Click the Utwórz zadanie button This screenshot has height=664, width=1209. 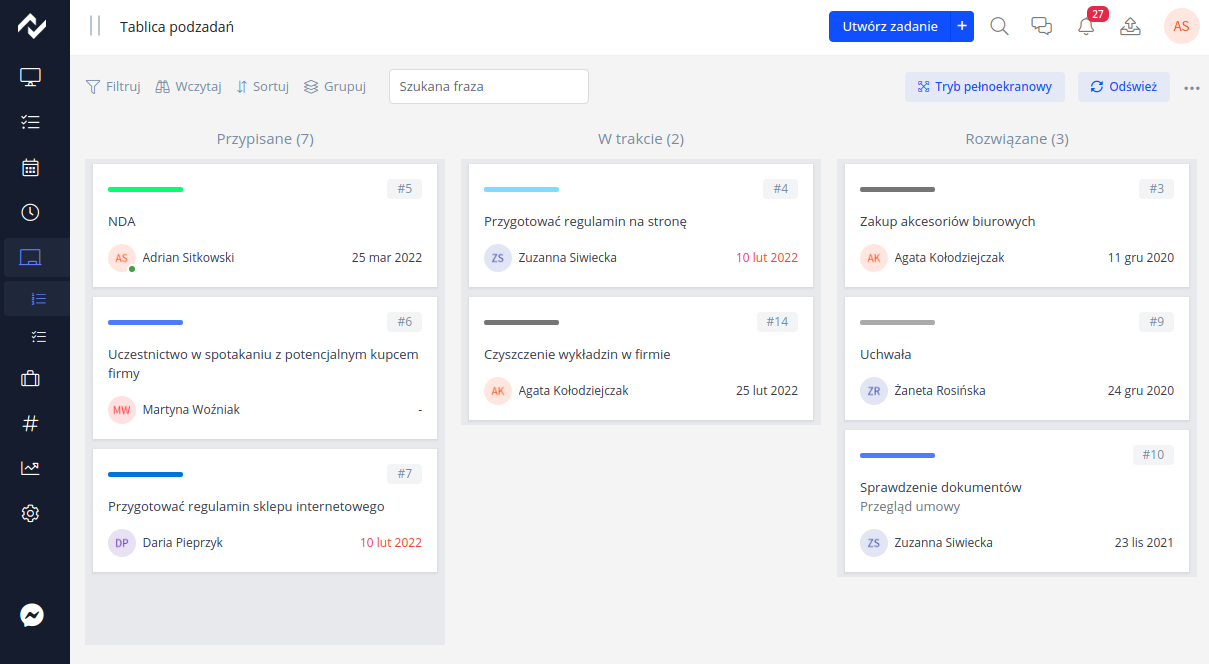[889, 27]
